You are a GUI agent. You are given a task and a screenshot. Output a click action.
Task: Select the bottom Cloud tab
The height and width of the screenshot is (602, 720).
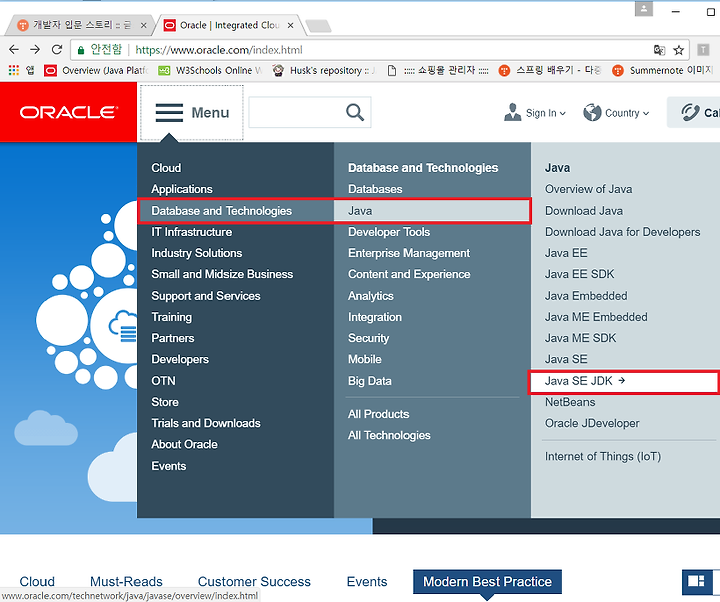coord(37,582)
